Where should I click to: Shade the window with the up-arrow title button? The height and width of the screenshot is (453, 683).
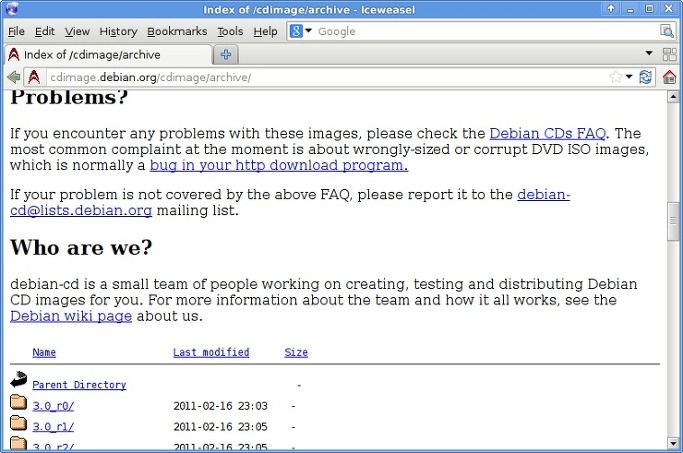[611, 9]
